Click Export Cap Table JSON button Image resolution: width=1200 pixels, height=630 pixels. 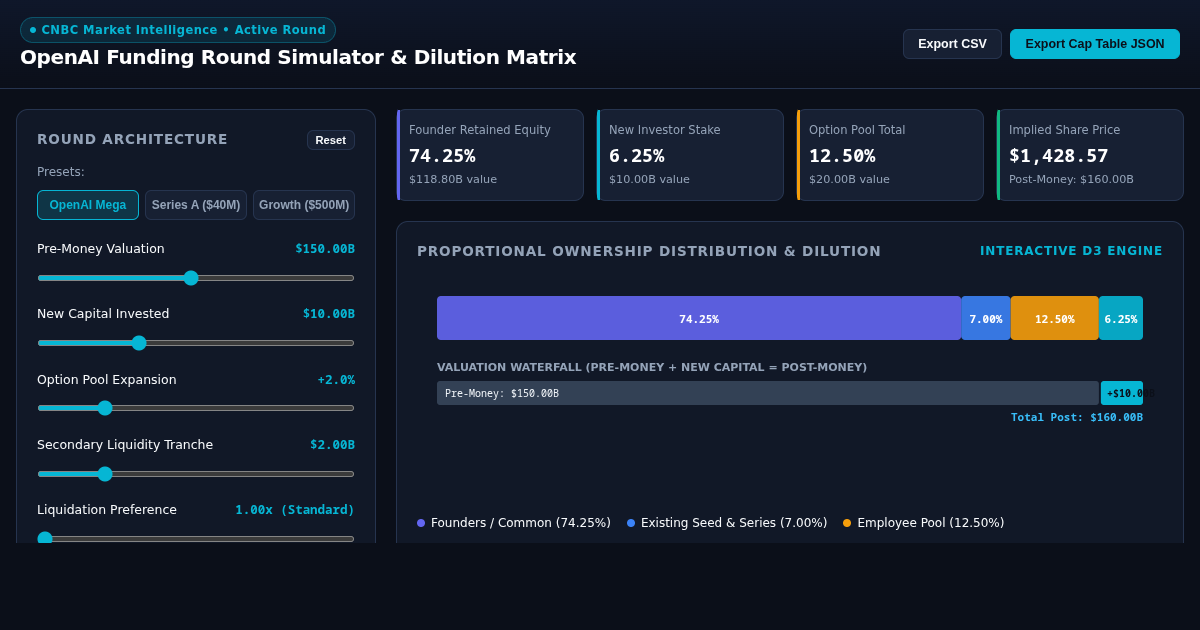(1095, 44)
